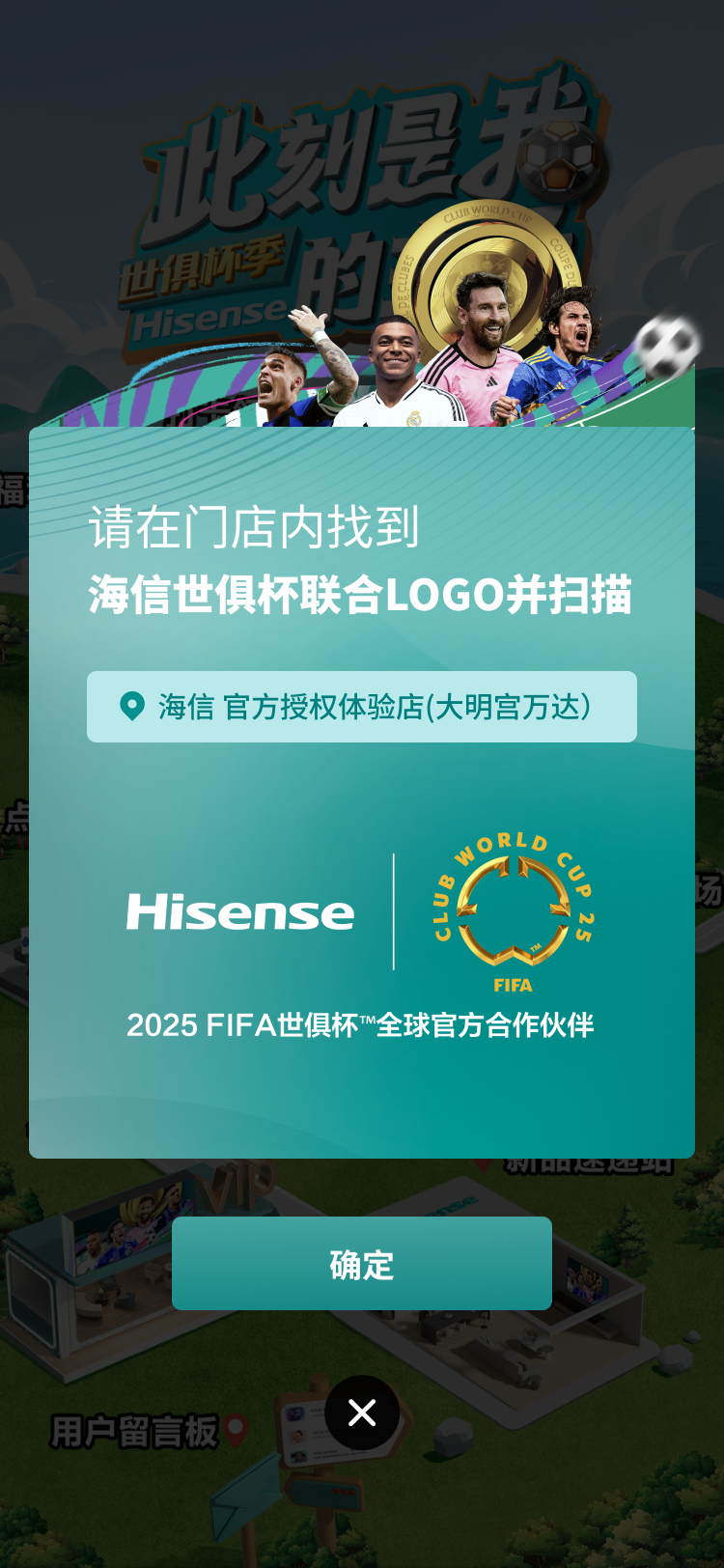Select the 海信 官方授权体验店(大明宫万达) store field
This screenshot has width=724, height=1568.
click(x=362, y=707)
